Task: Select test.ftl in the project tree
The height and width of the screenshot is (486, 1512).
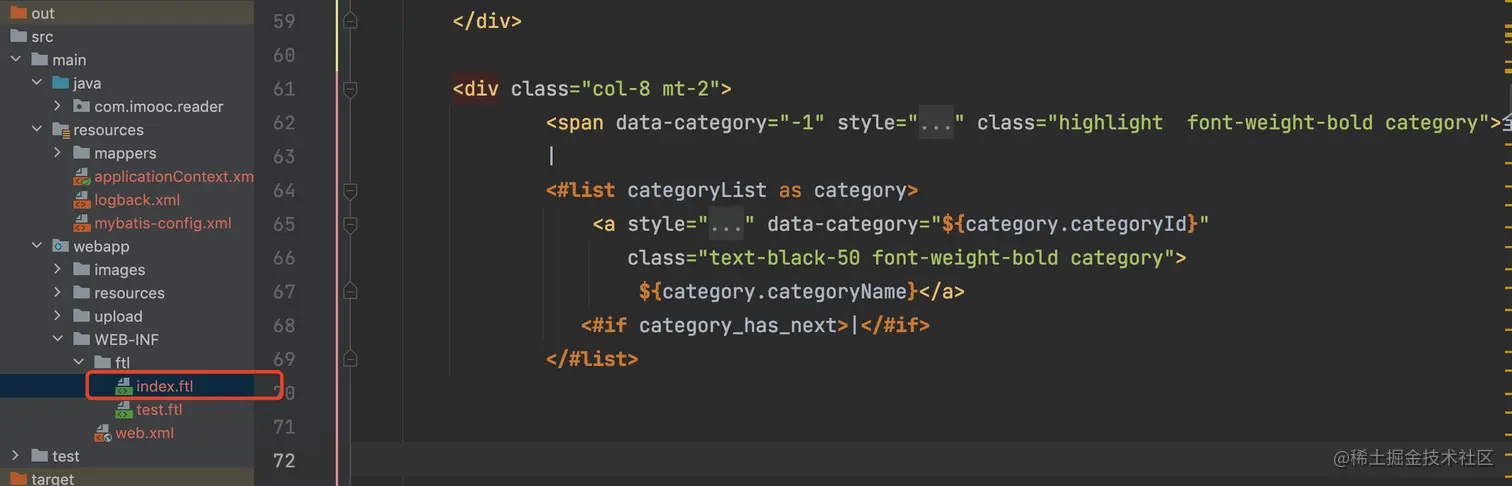Action: pyautogui.click(x=159, y=410)
